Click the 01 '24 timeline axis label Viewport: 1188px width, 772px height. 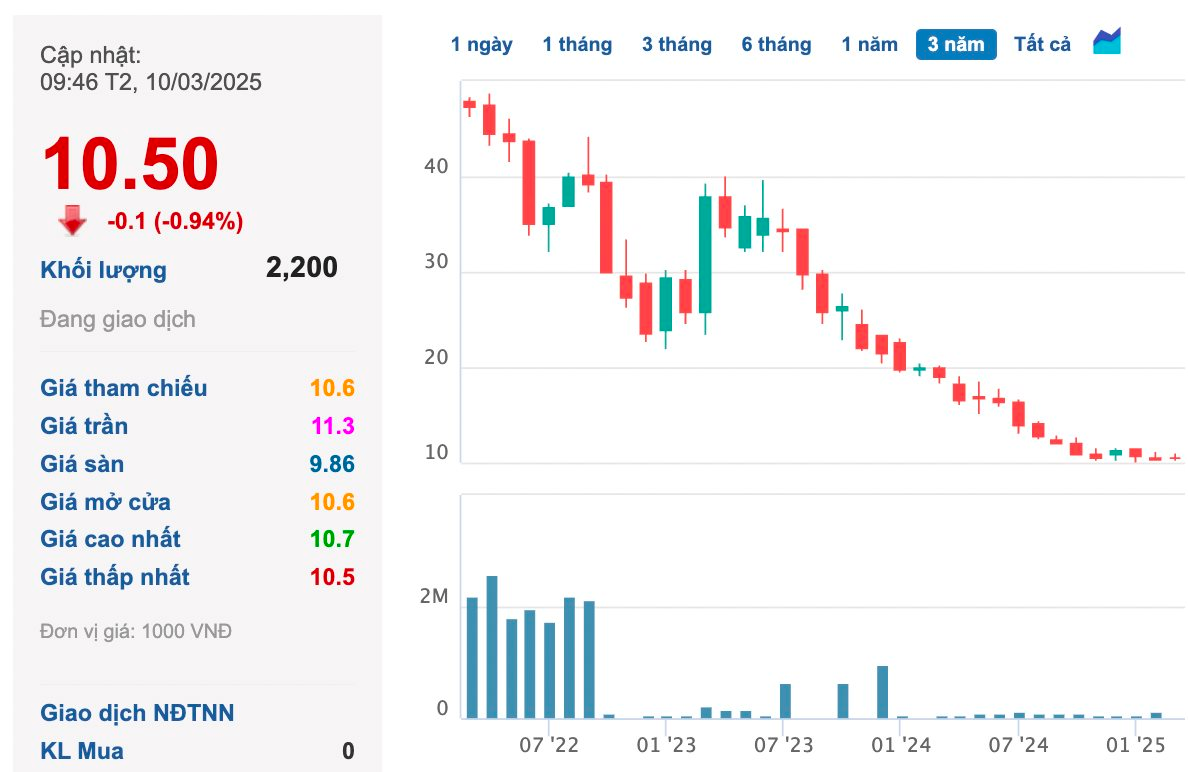(902, 745)
